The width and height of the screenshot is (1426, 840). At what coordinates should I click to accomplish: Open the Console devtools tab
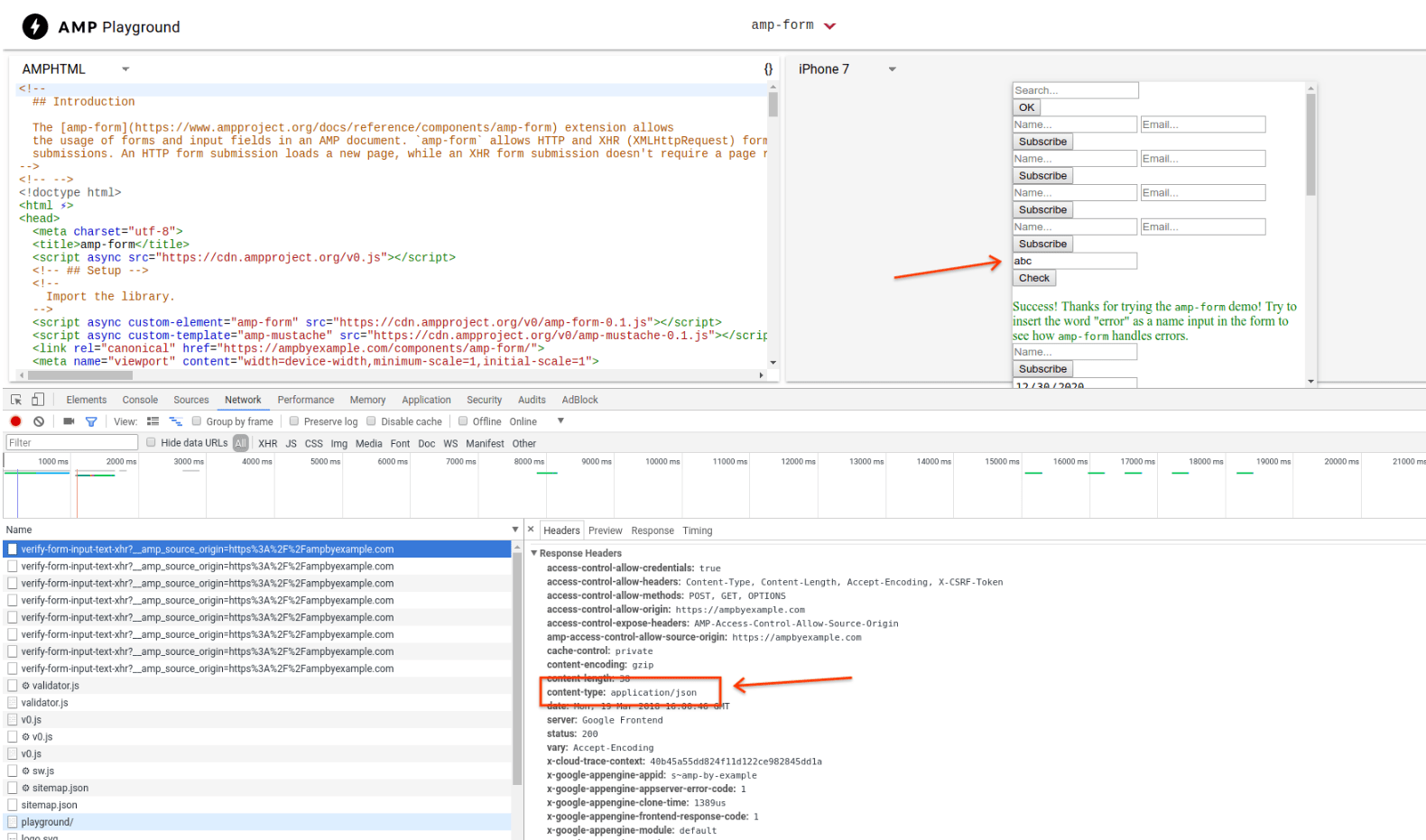coord(140,400)
